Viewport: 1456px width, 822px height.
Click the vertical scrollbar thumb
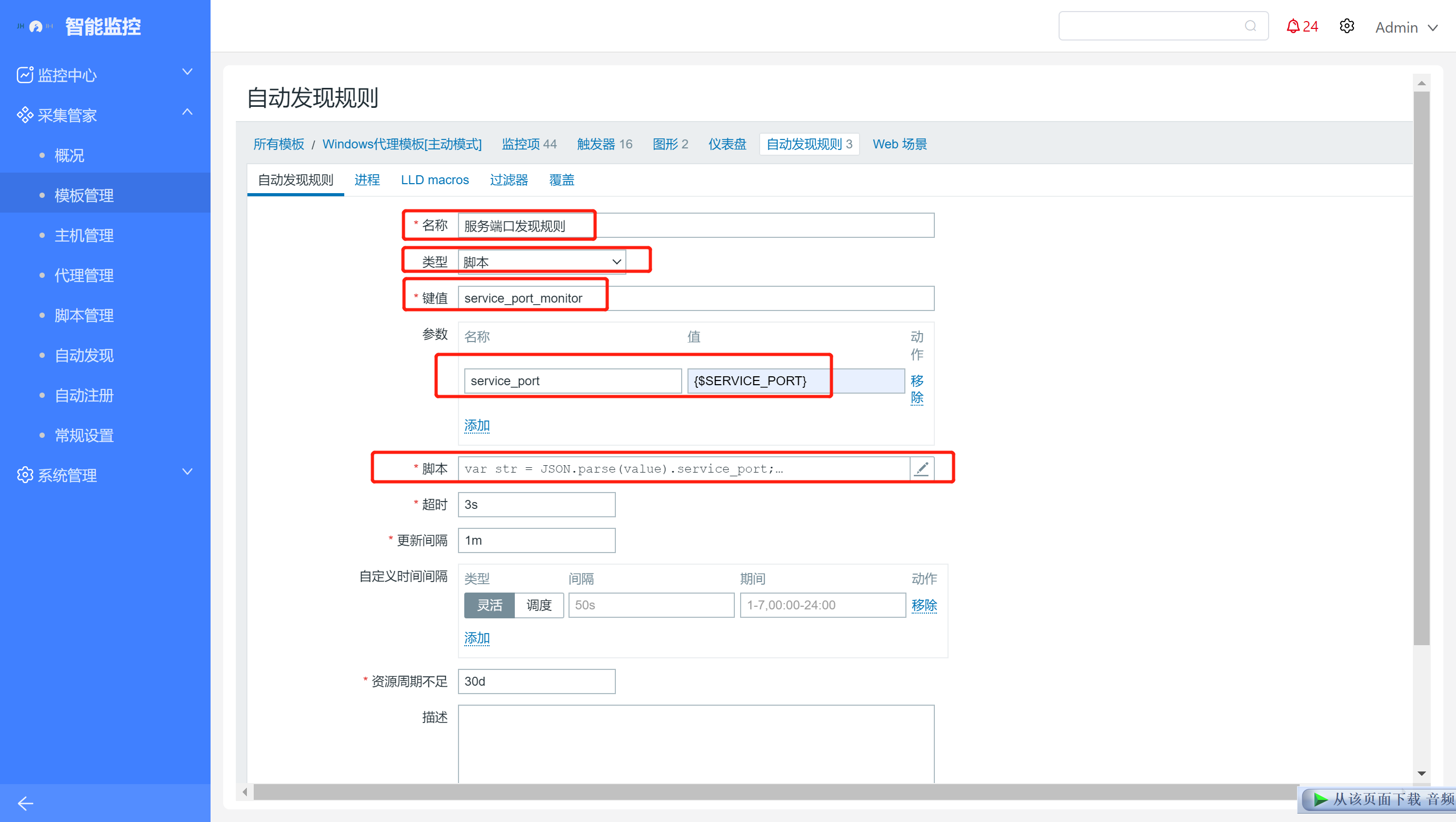1422,368
